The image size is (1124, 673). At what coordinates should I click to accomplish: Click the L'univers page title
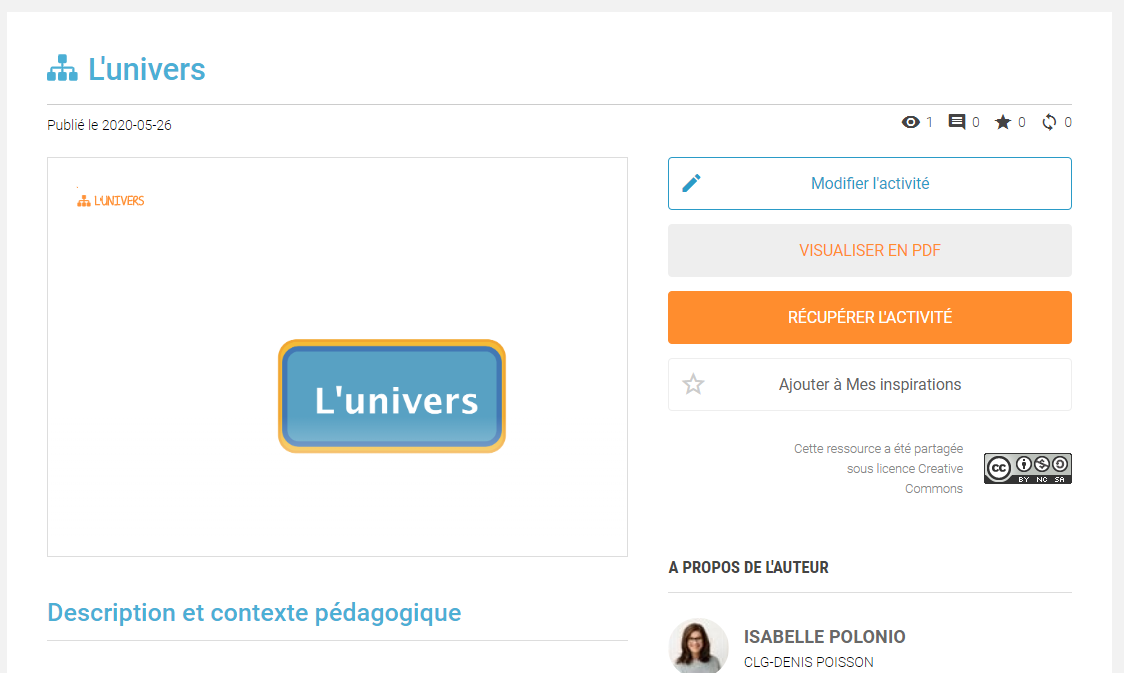[146, 70]
